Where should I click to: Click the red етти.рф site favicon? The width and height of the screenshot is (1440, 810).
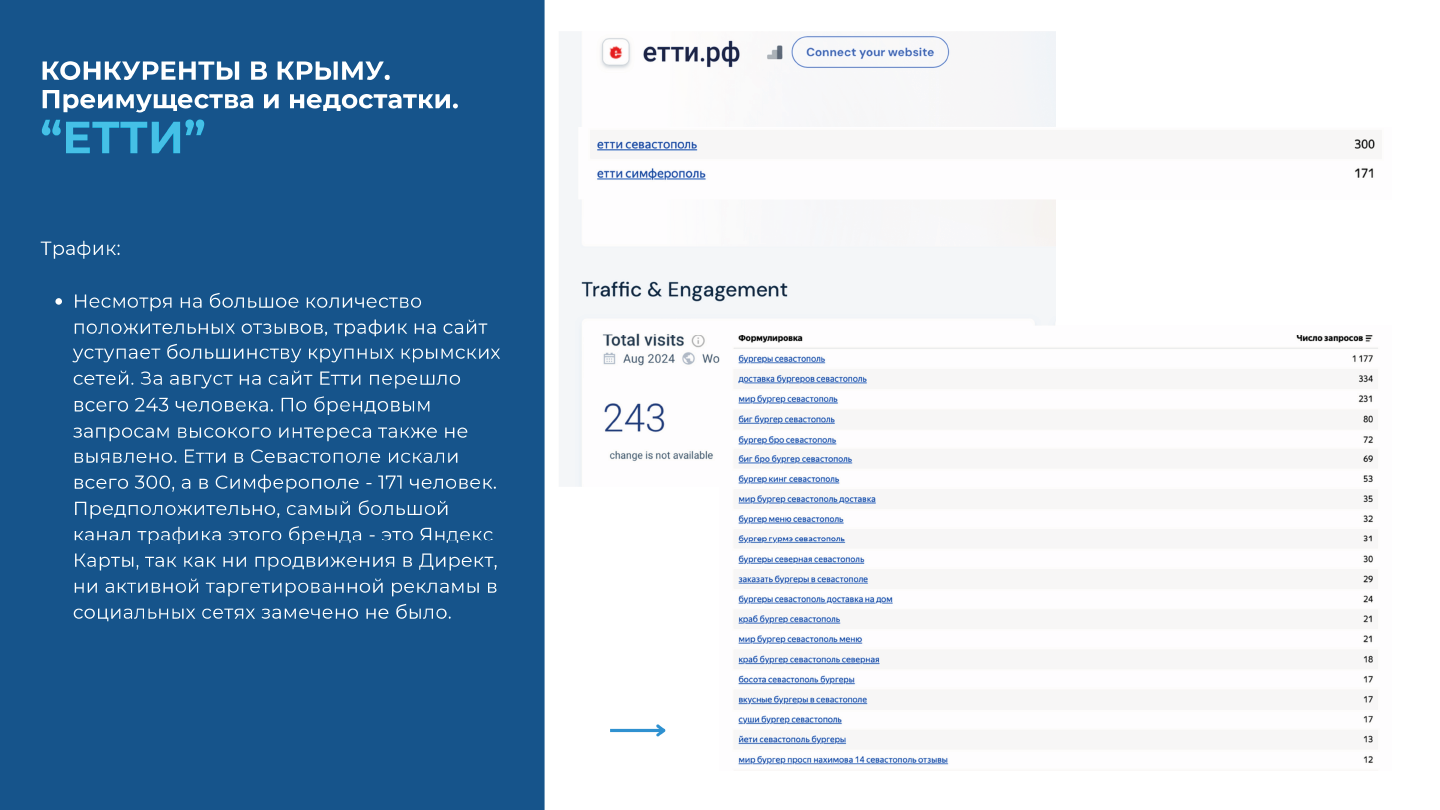(616, 52)
